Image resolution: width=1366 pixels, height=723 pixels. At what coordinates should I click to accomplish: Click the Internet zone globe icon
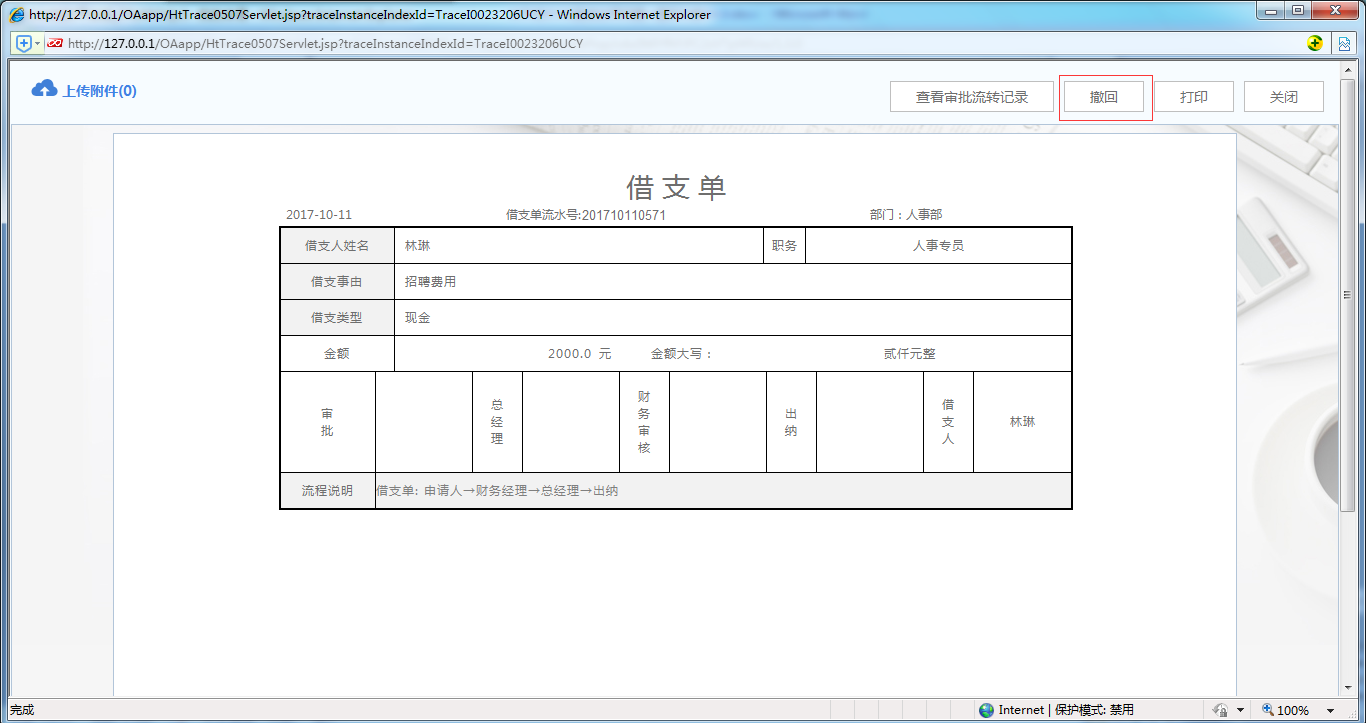pyautogui.click(x=987, y=710)
